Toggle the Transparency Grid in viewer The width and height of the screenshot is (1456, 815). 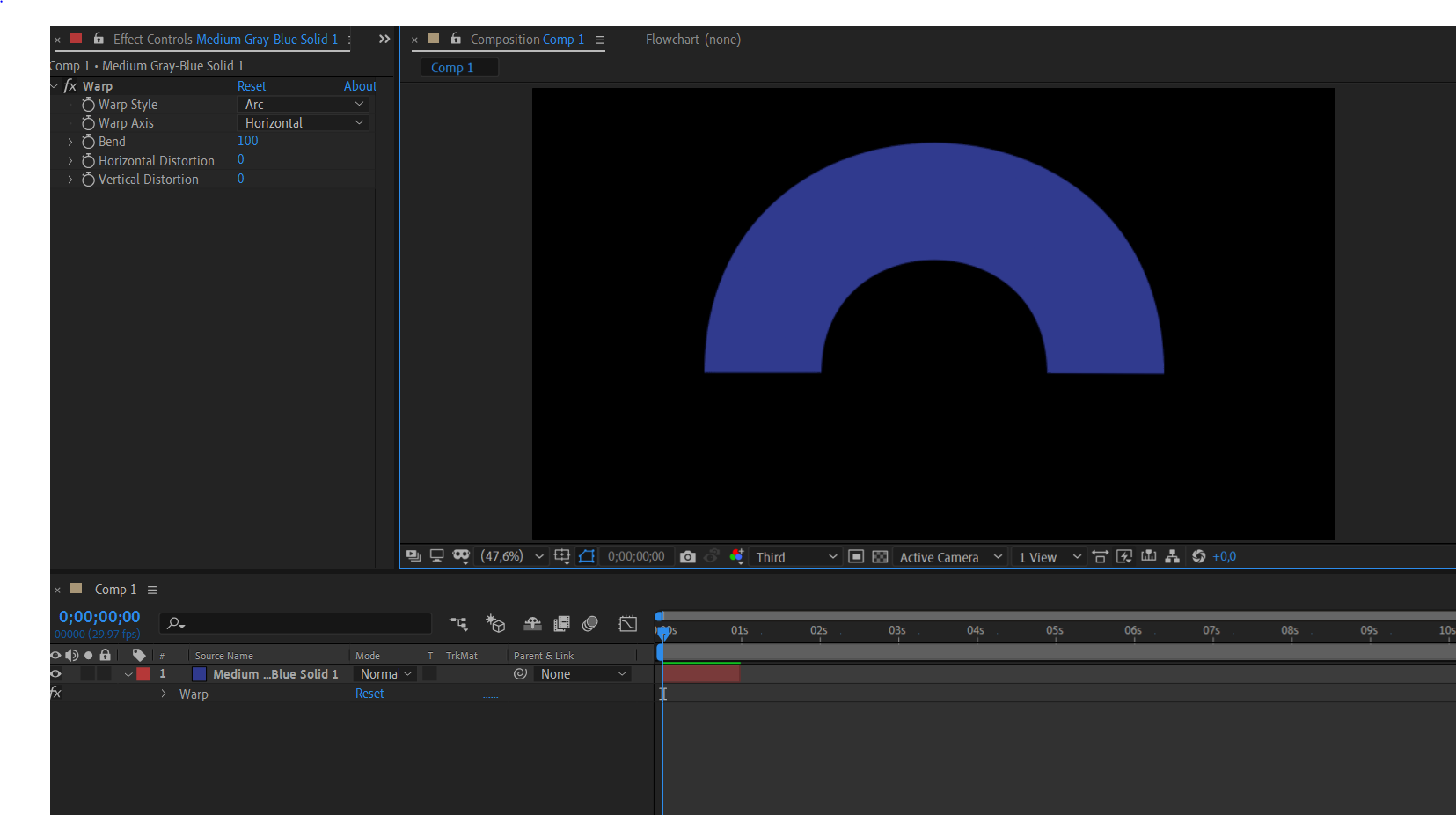point(880,557)
